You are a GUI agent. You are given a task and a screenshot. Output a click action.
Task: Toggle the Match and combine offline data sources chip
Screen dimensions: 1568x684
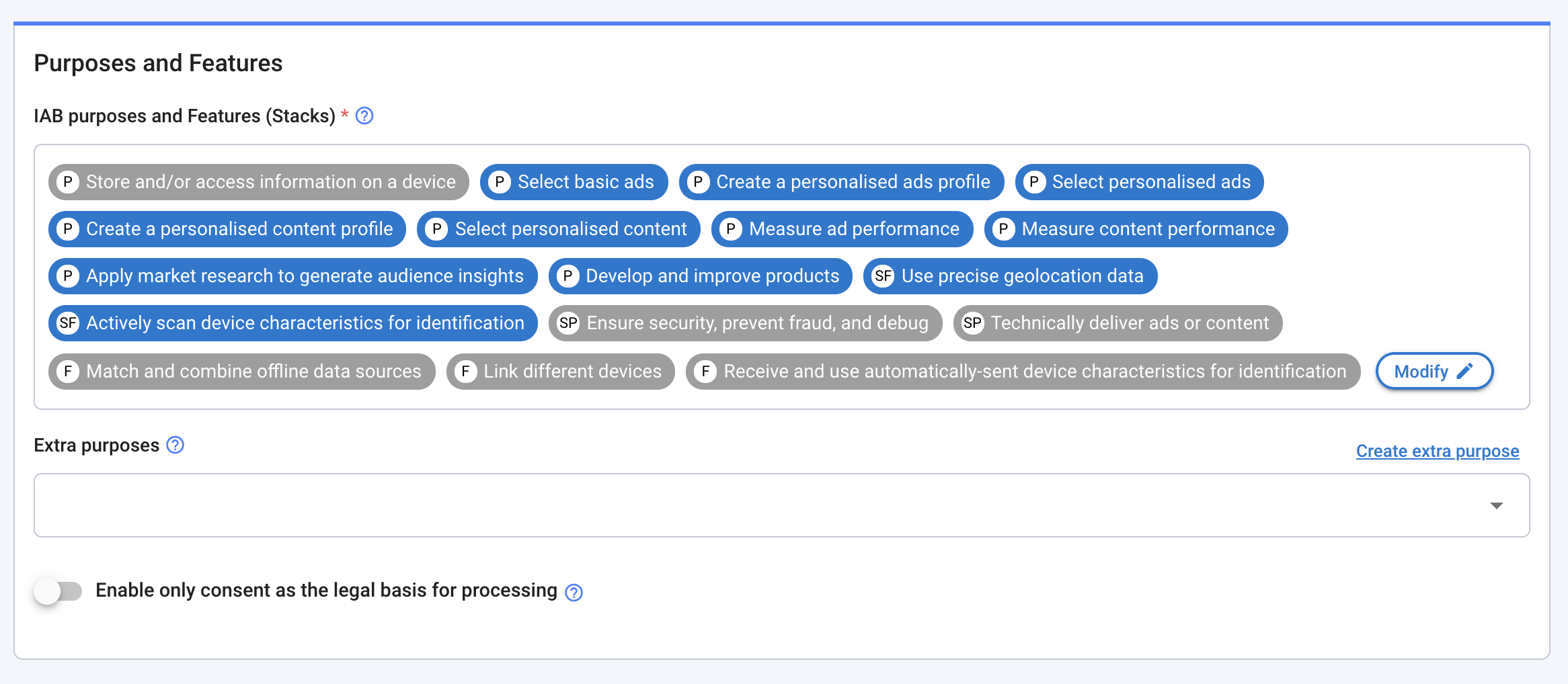[241, 371]
